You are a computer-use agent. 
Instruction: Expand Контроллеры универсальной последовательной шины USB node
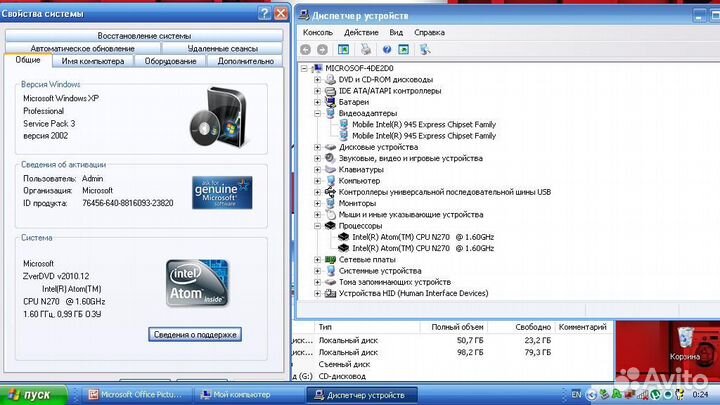coord(317,192)
